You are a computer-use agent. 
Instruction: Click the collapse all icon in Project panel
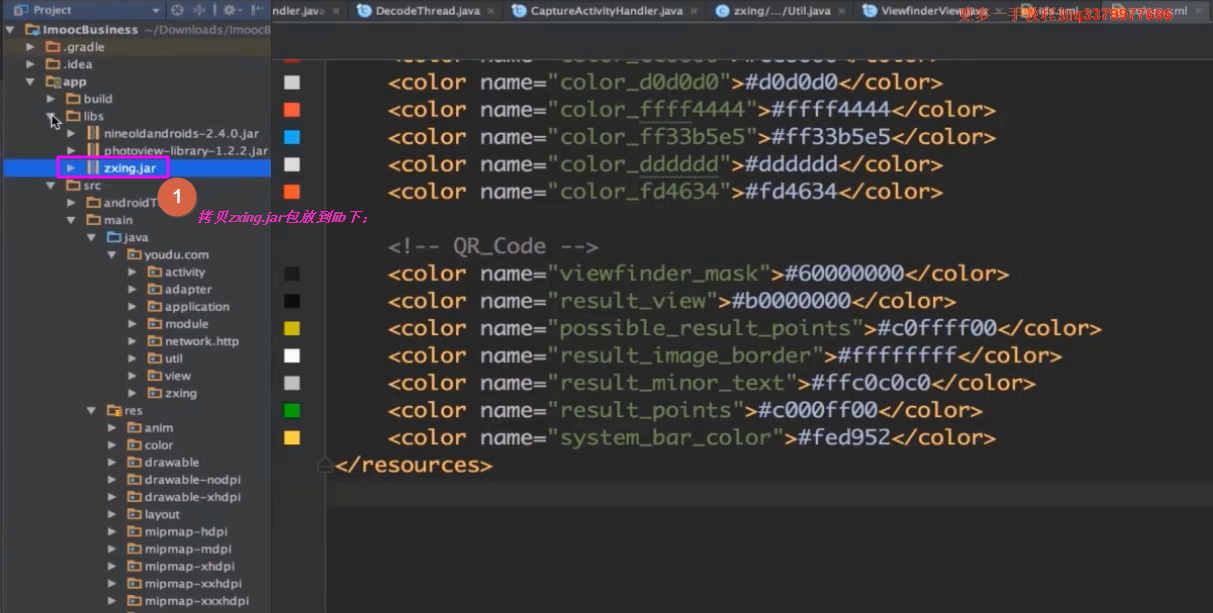pyautogui.click(x=201, y=10)
